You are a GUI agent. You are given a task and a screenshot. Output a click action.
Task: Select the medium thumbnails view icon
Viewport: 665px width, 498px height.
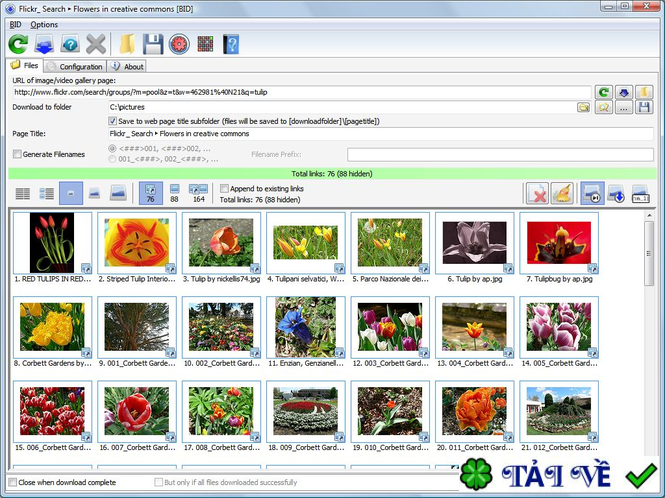tap(95, 193)
